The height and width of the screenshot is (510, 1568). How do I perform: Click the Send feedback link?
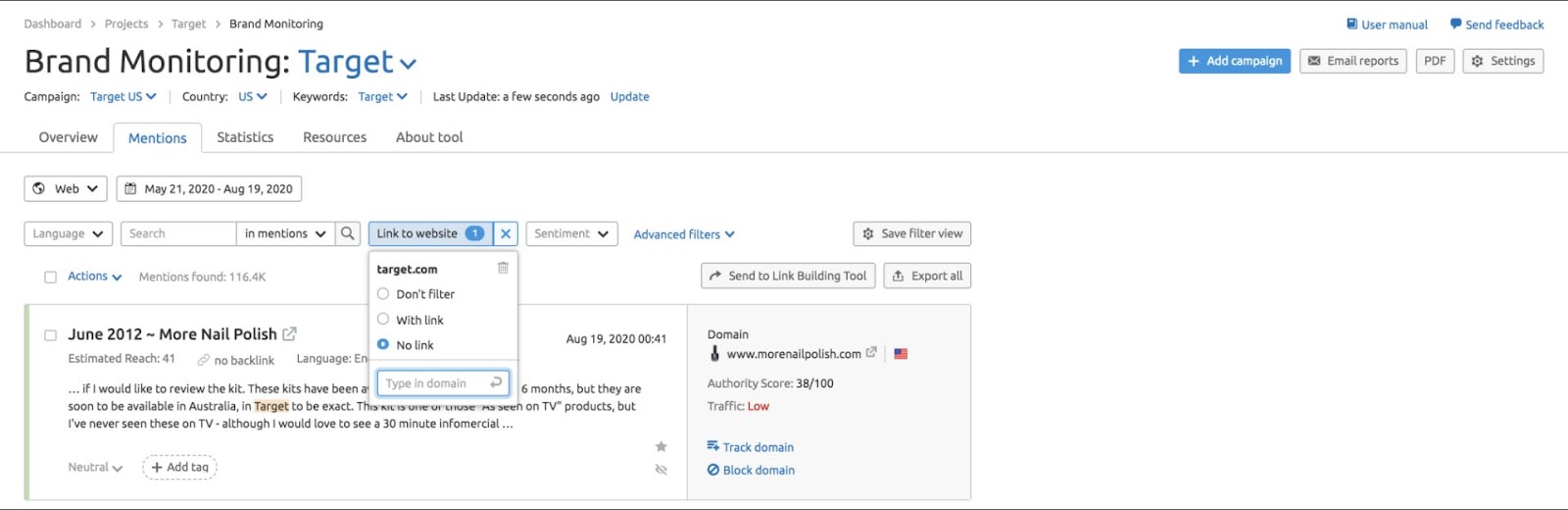1496,25
